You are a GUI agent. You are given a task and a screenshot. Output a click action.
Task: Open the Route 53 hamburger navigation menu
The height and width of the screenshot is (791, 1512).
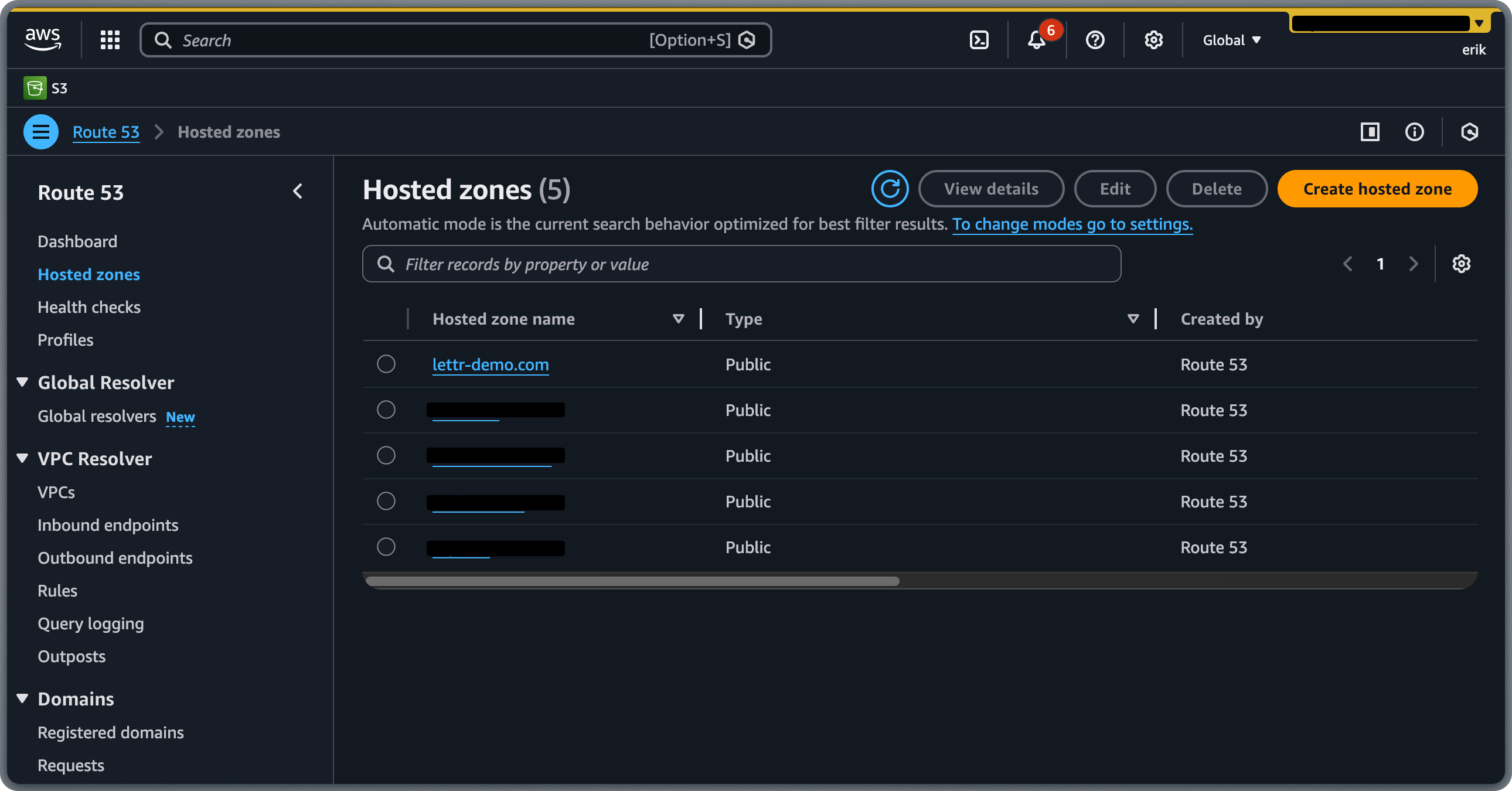pos(40,131)
